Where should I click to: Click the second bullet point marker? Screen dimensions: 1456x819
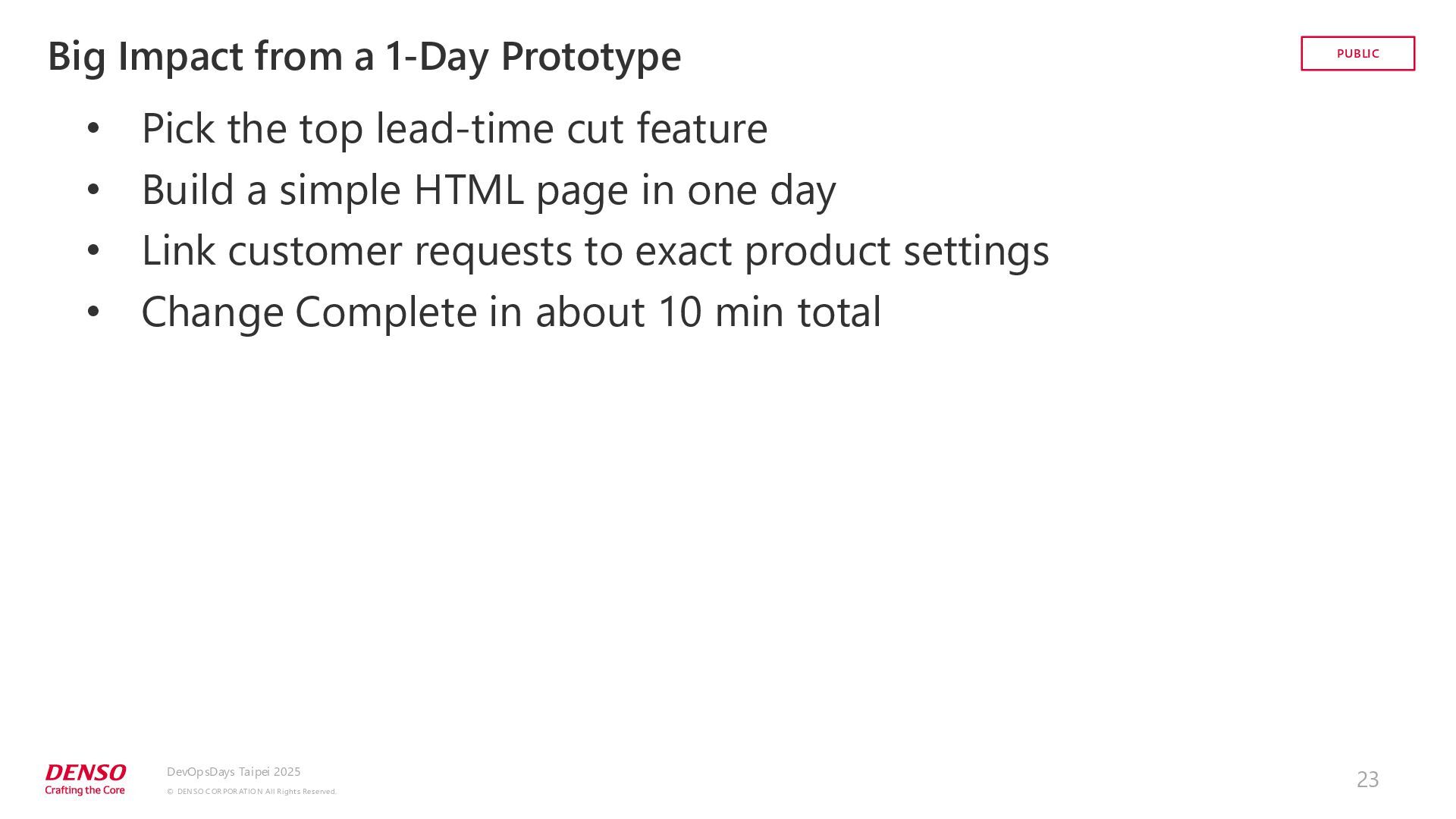click(x=93, y=190)
